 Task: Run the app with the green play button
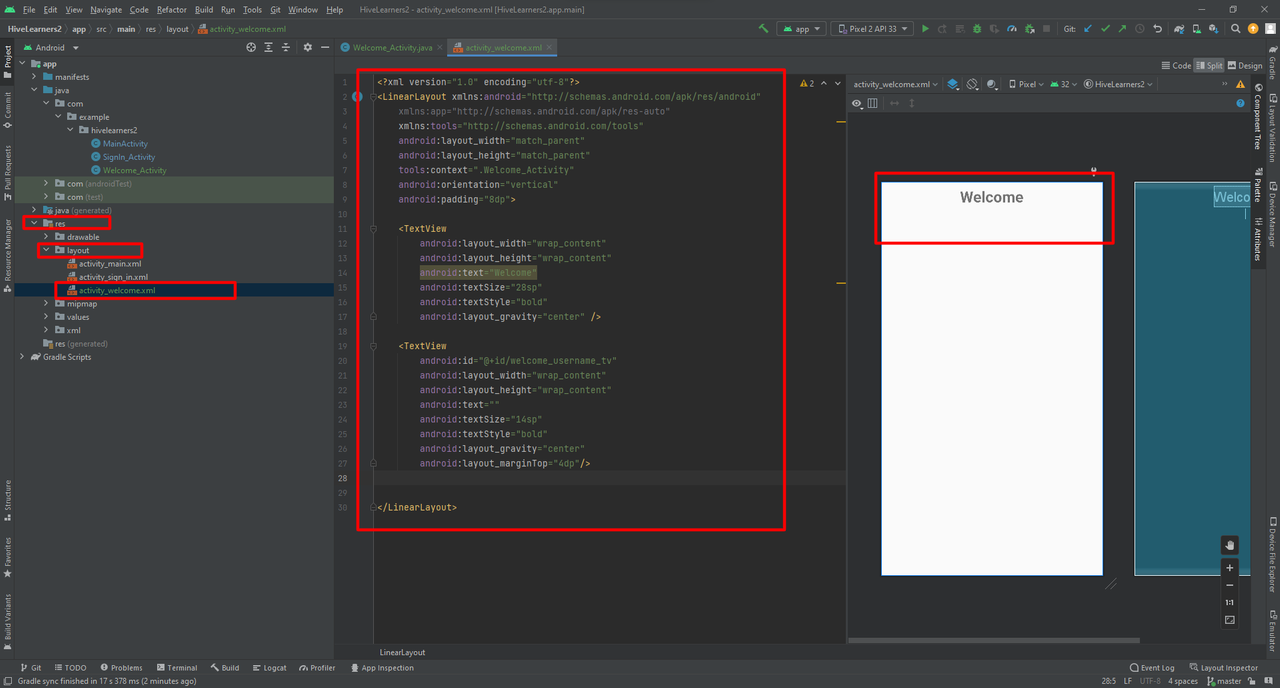tap(925, 29)
